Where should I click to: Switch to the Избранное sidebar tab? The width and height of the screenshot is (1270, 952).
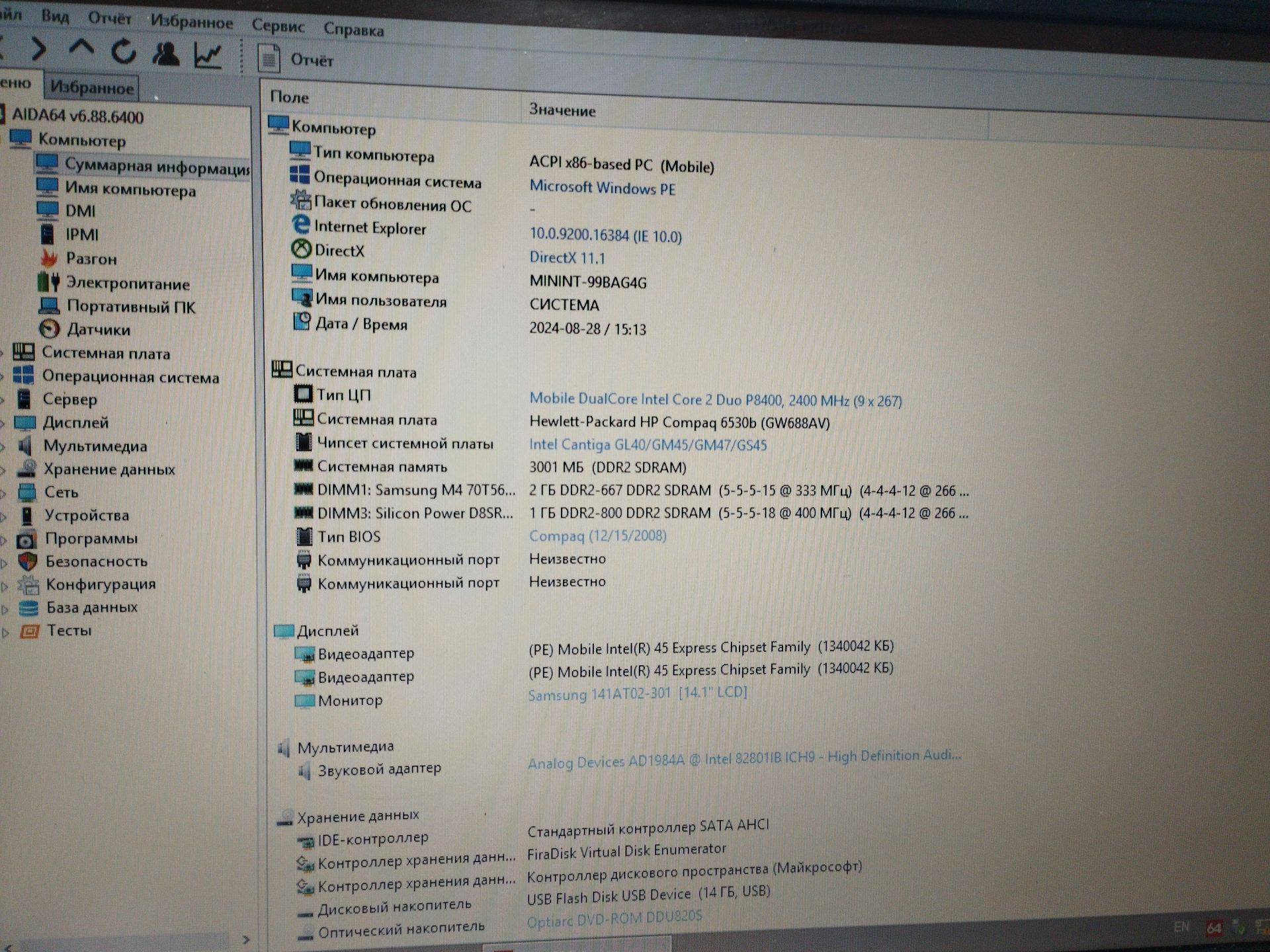[x=92, y=87]
